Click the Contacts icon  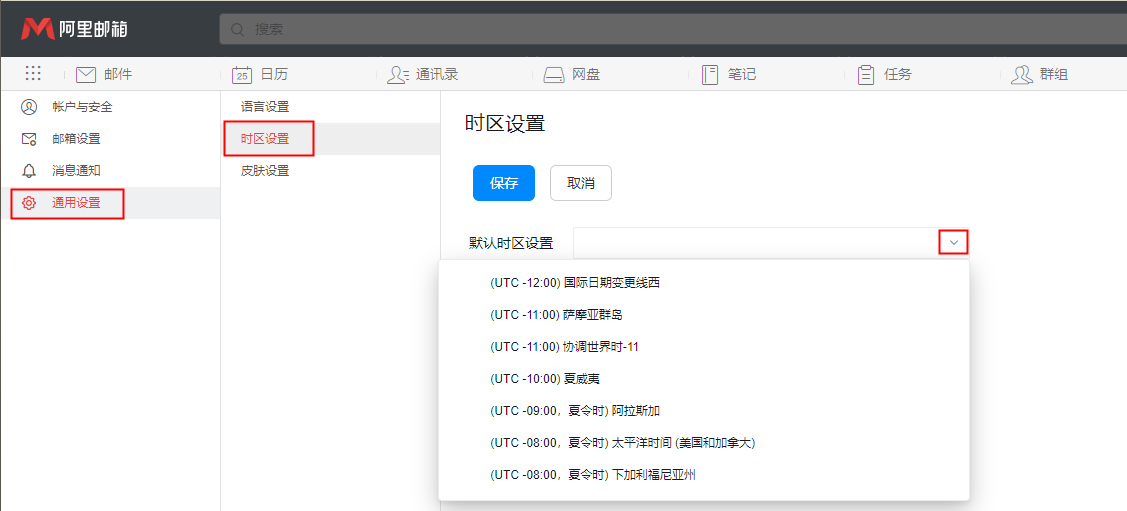398,74
